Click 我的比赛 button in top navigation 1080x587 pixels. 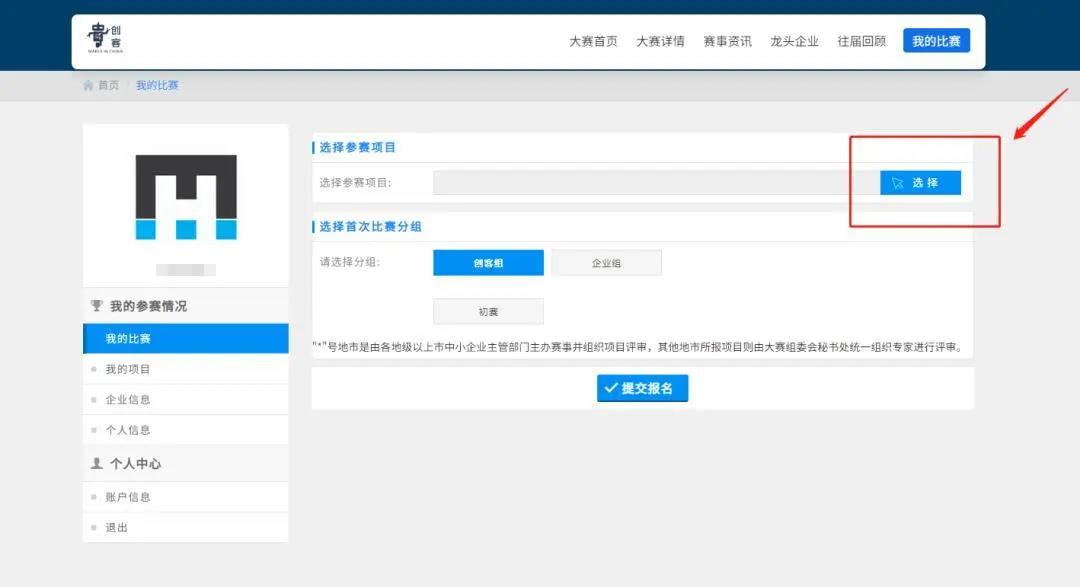(936, 41)
